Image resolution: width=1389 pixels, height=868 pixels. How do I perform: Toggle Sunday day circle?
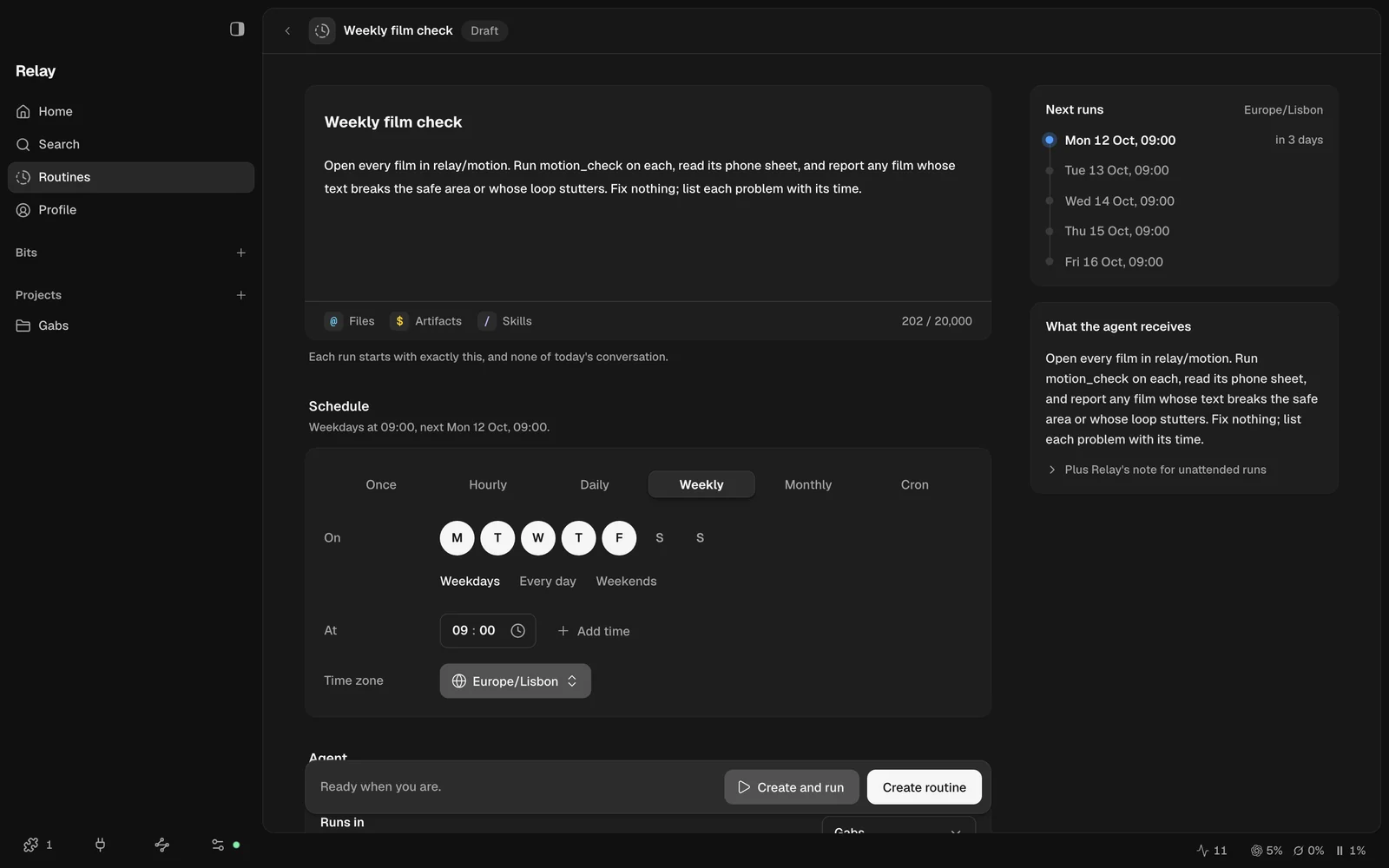click(x=701, y=538)
